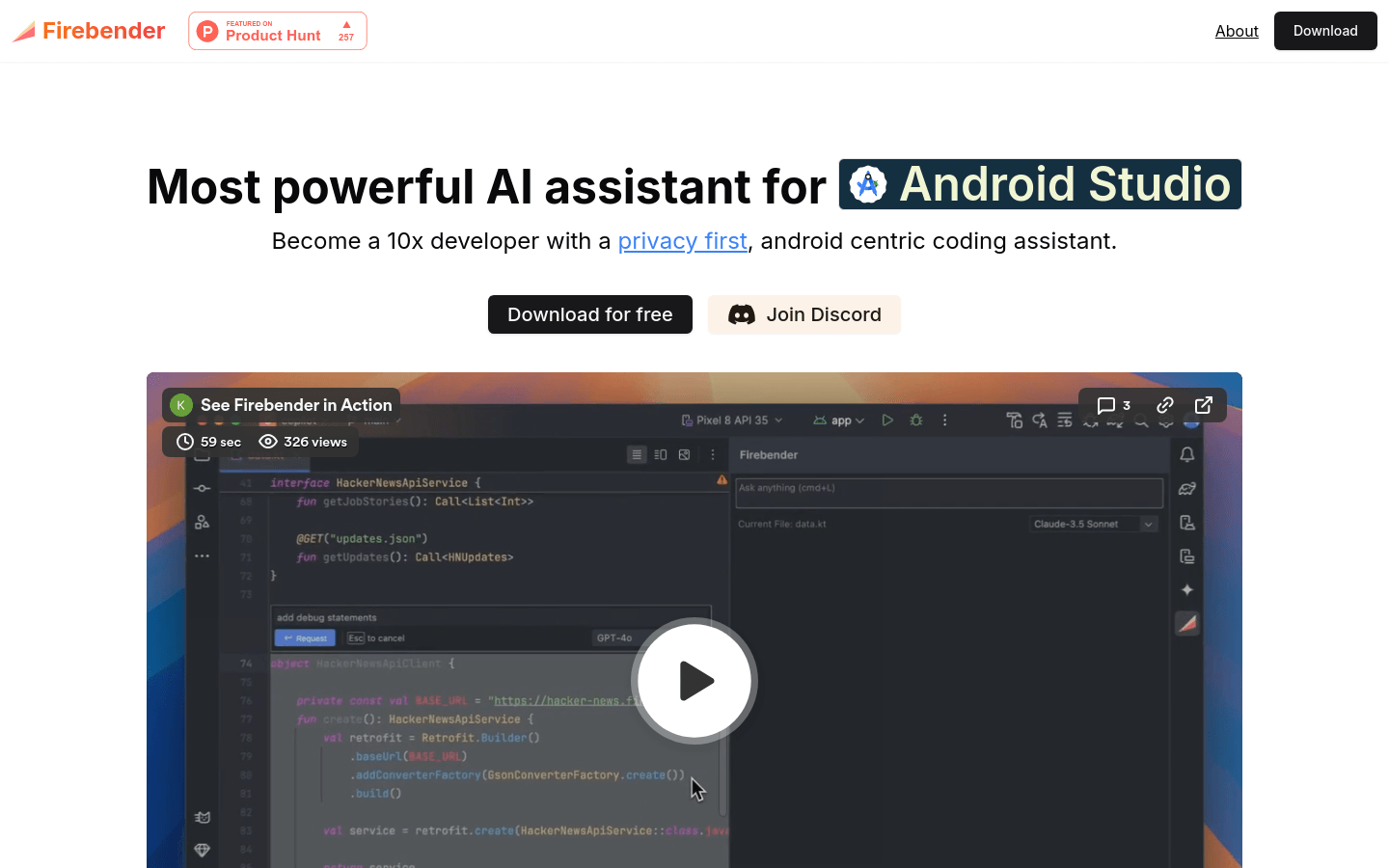The width and height of the screenshot is (1389, 868).
Task: Open the Running Devices icon
Action: [1187, 556]
